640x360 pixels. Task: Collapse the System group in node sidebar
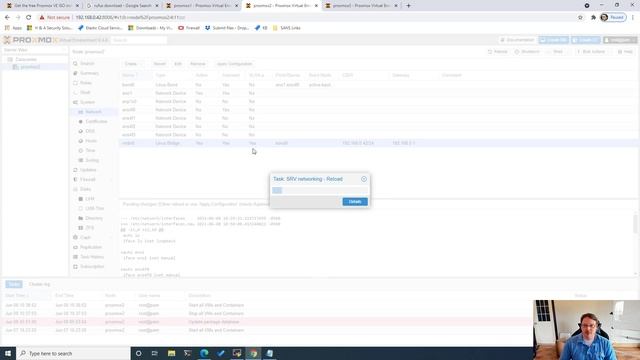tap(87, 102)
